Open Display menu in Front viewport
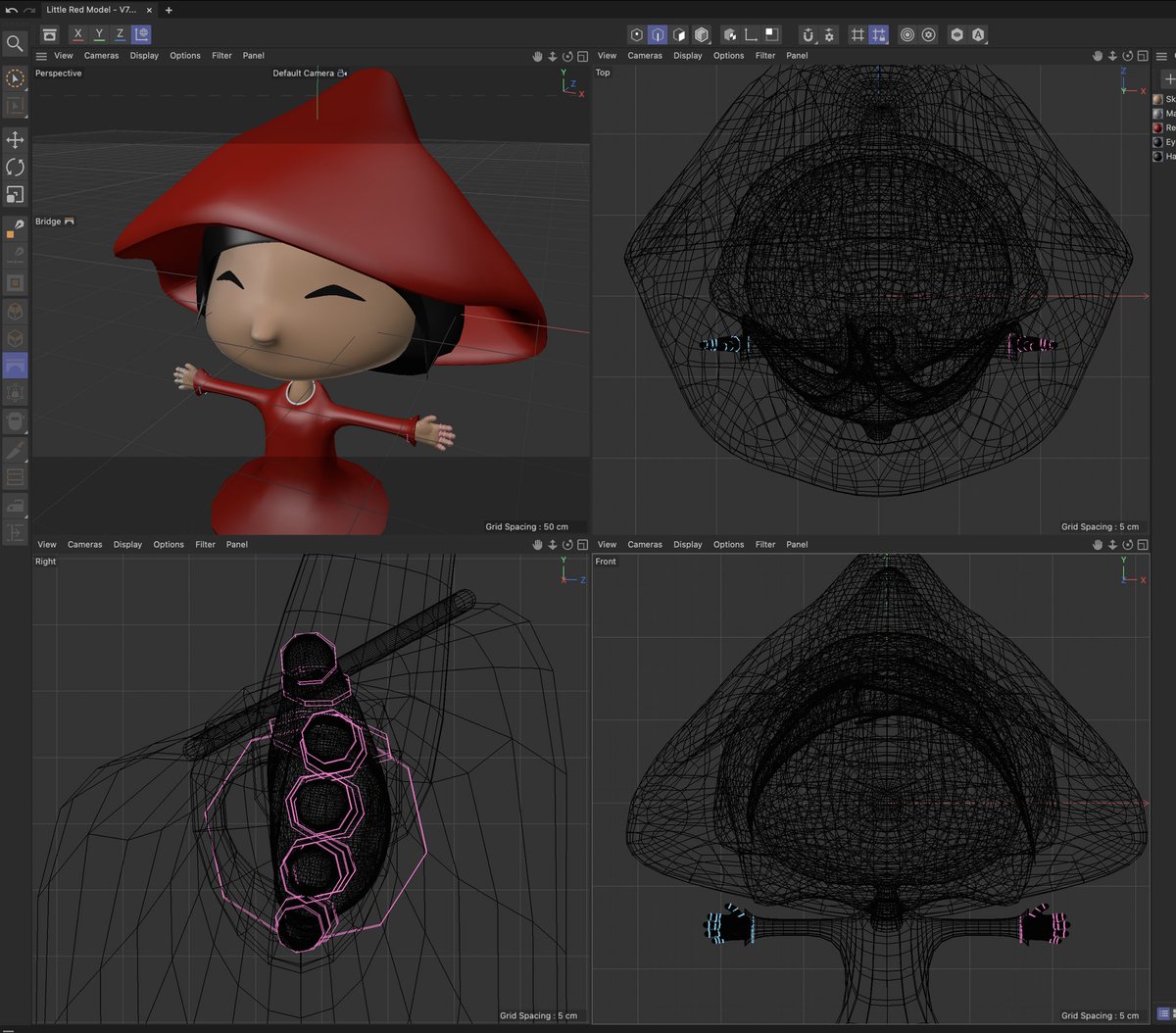This screenshot has width=1176, height=1033. 688,544
